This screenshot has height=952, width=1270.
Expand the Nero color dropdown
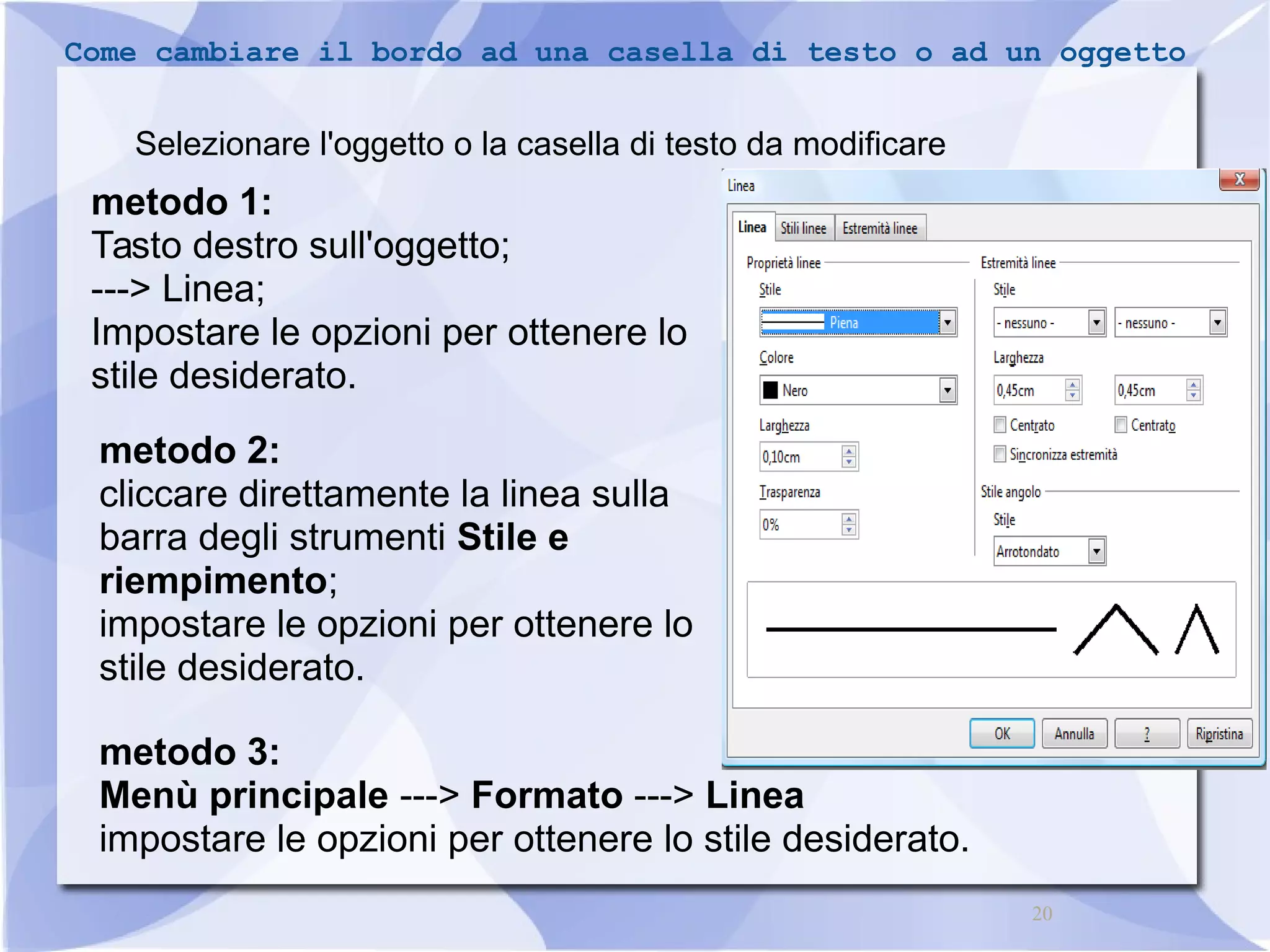tap(947, 390)
